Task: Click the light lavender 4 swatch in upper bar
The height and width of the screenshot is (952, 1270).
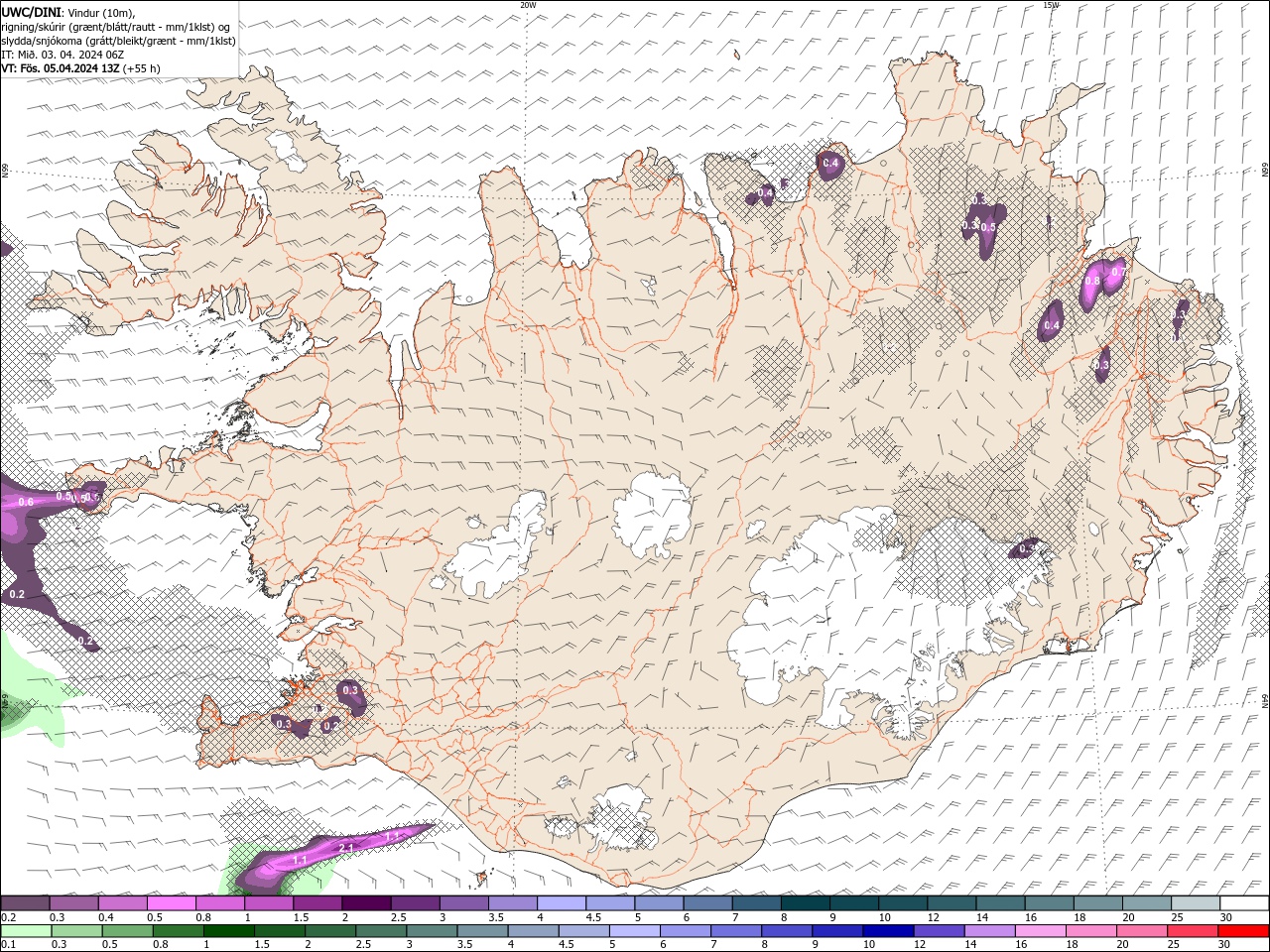Action: [562, 903]
